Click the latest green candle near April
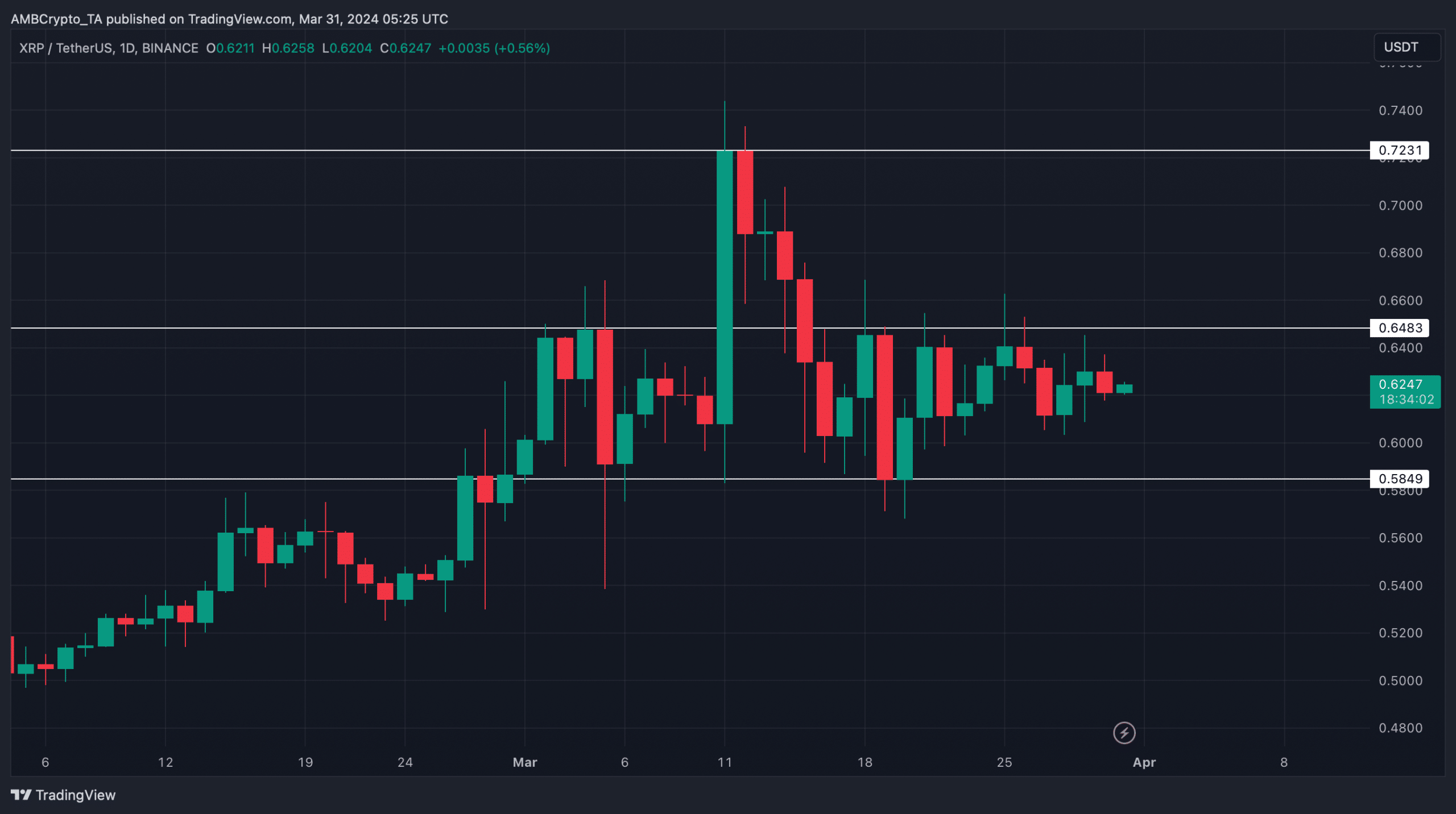The height and width of the screenshot is (814, 1456). (x=1124, y=389)
